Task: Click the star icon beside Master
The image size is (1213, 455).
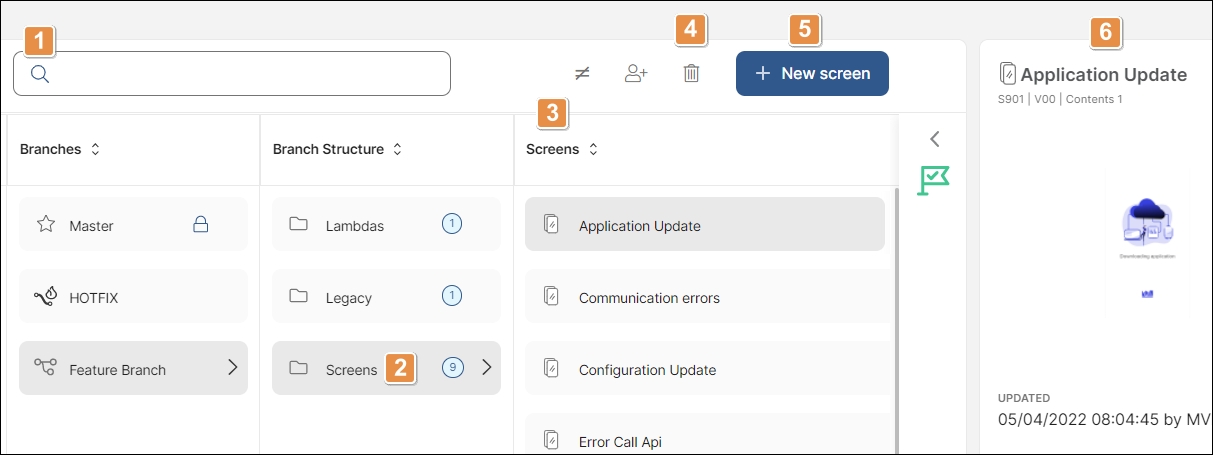Action: click(45, 224)
